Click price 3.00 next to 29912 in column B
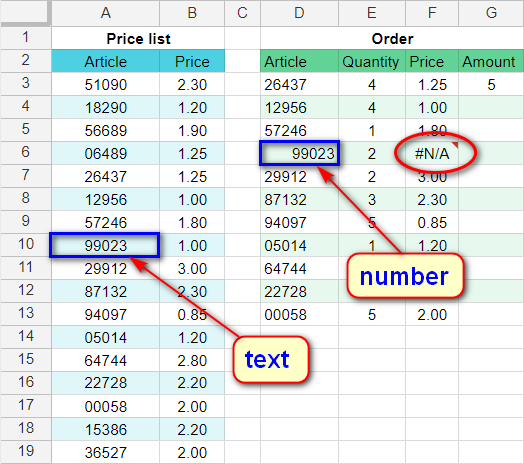Image resolution: width=524 pixels, height=464 pixels. coord(192,268)
